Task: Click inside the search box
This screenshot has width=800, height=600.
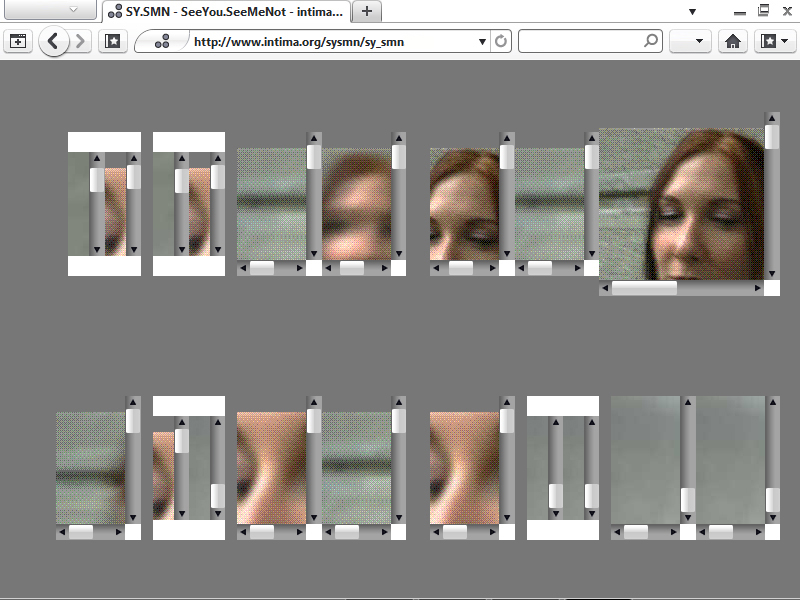Action: point(580,42)
